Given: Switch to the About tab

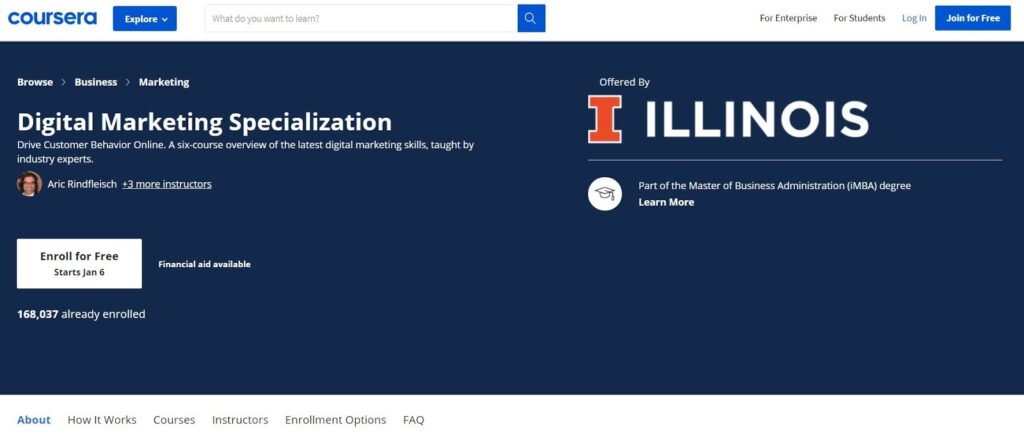Looking at the screenshot, I should tap(34, 420).
